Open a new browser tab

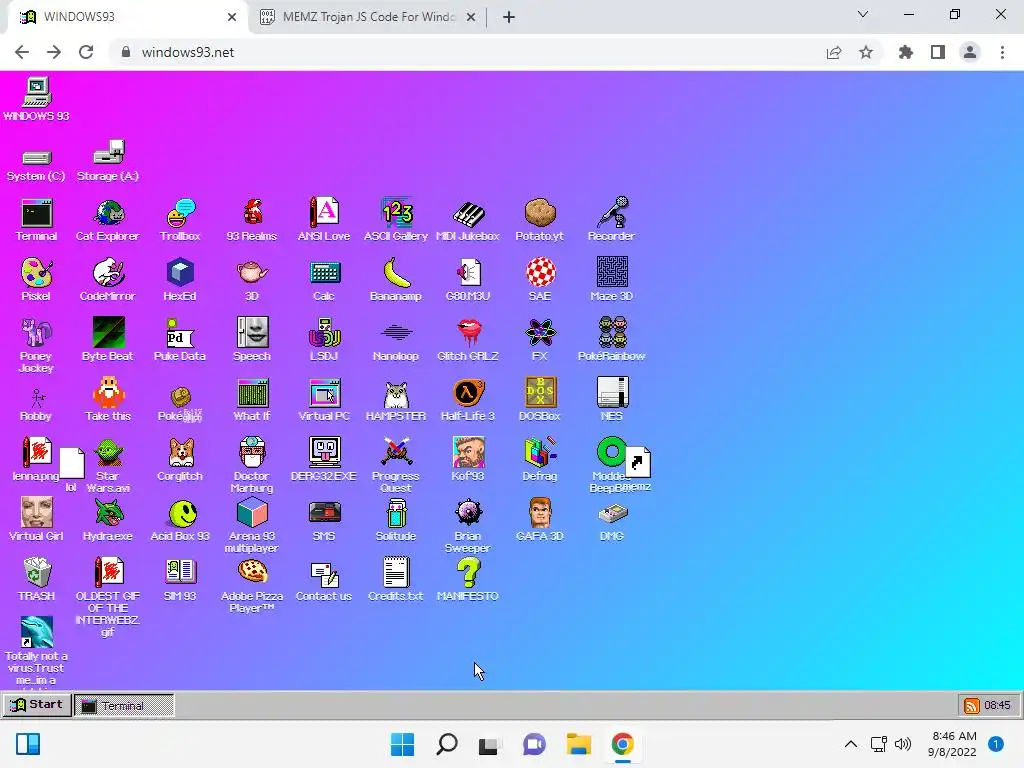click(509, 17)
